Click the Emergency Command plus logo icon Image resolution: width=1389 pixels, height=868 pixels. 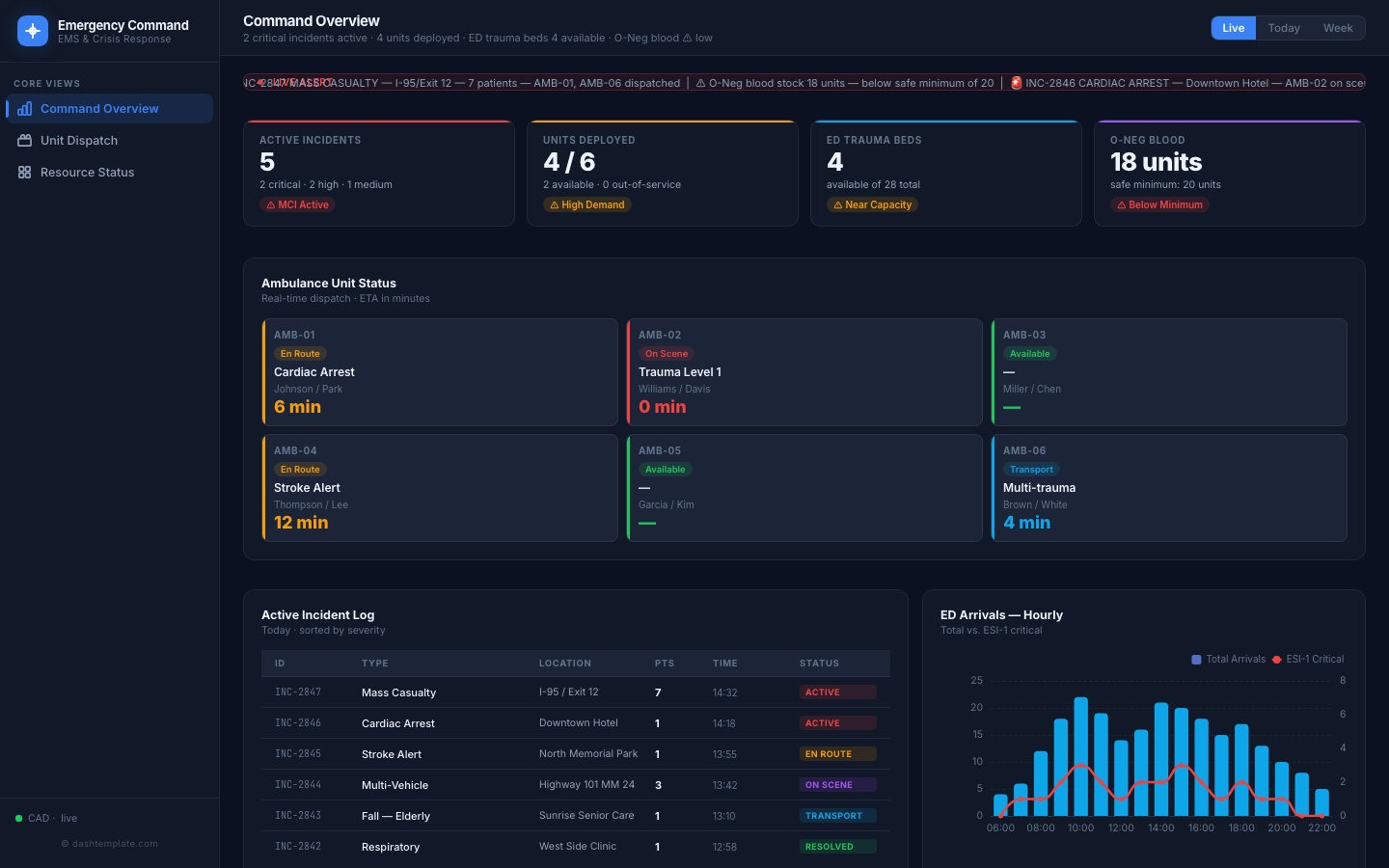[32, 31]
